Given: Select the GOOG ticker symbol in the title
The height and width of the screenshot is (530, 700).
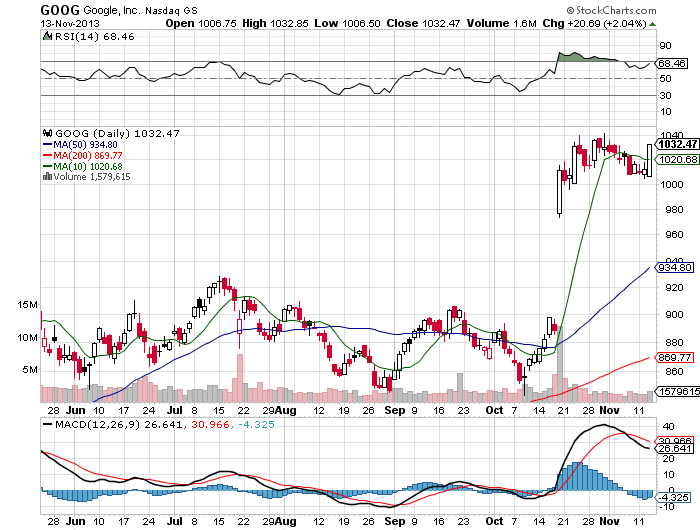Looking at the screenshot, I should (60, 10).
